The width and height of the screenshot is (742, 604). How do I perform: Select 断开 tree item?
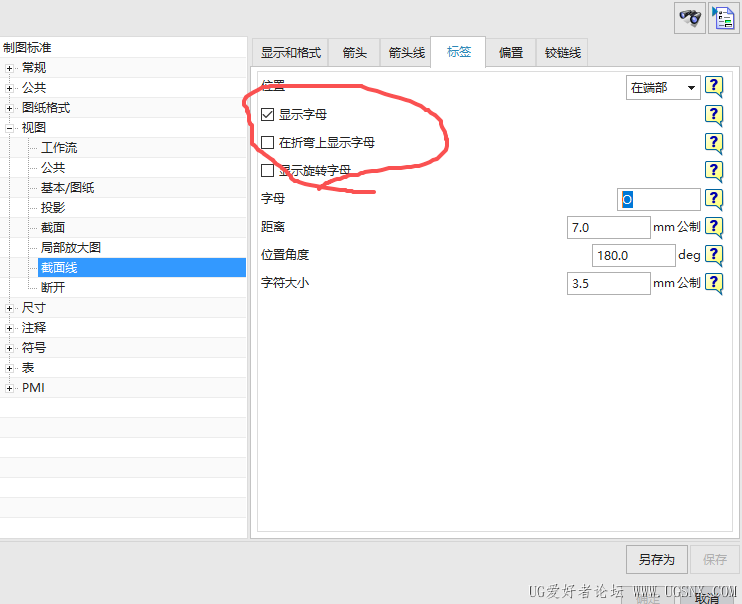[x=53, y=288]
